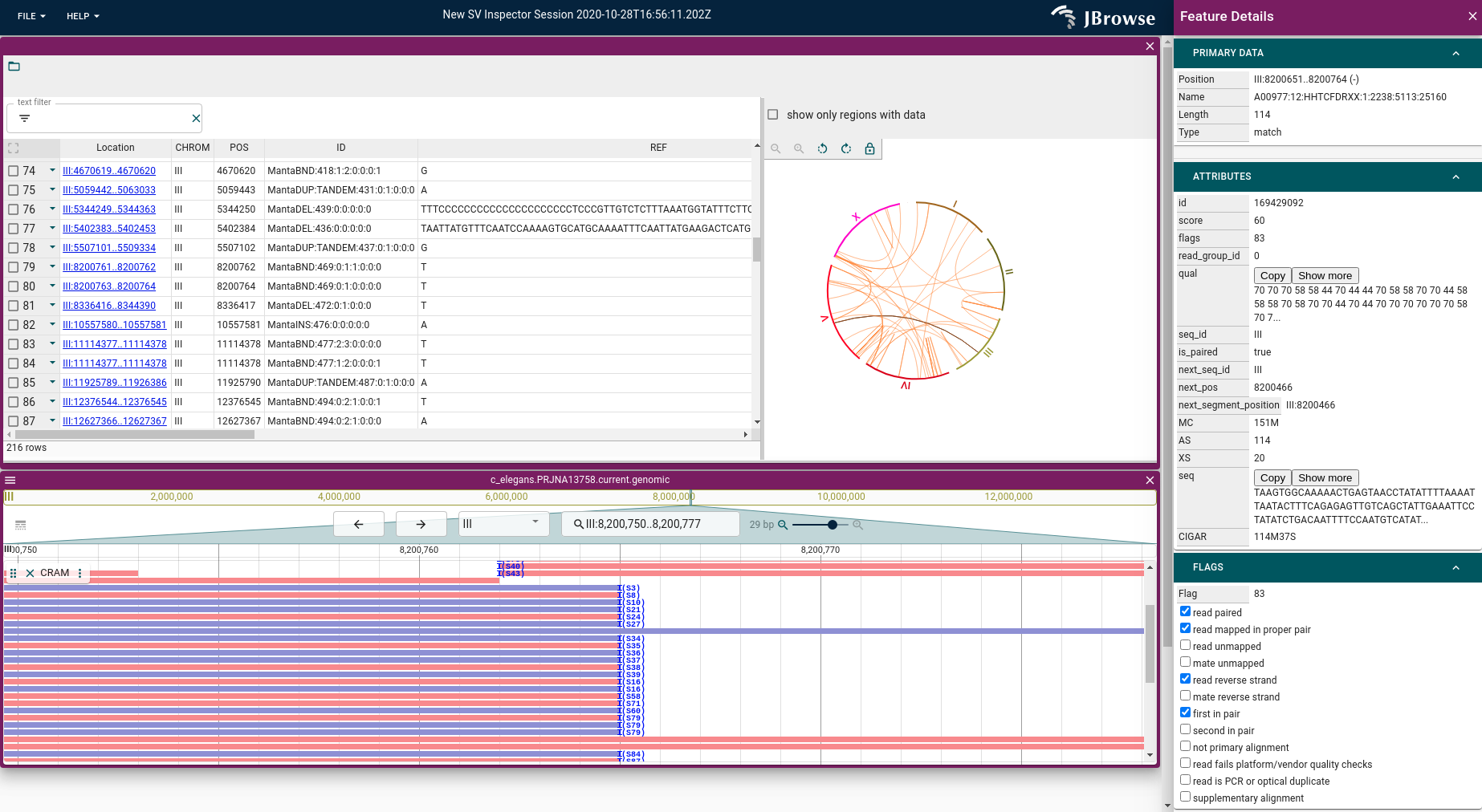This screenshot has width=1482, height=812.
Task: Open location link III:8200761..8200762
Action: click(x=109, y=267)
